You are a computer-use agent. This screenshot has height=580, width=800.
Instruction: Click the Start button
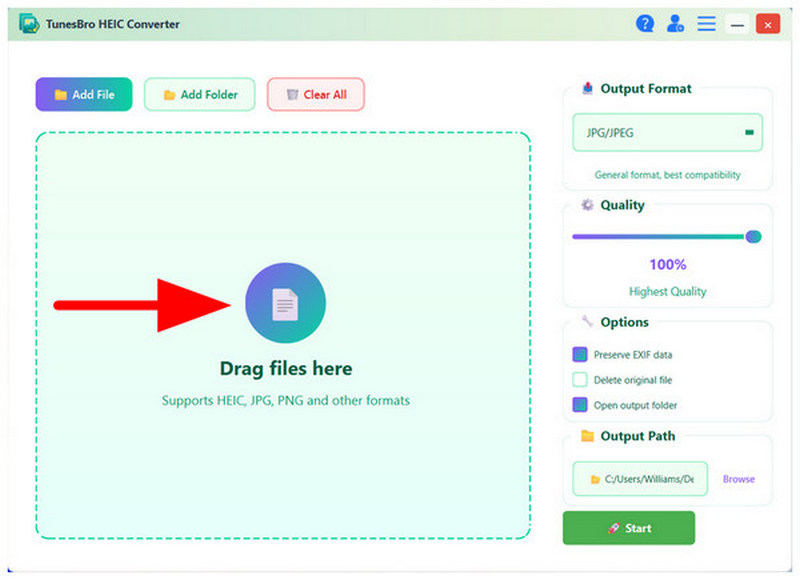[x=629, y=528]
